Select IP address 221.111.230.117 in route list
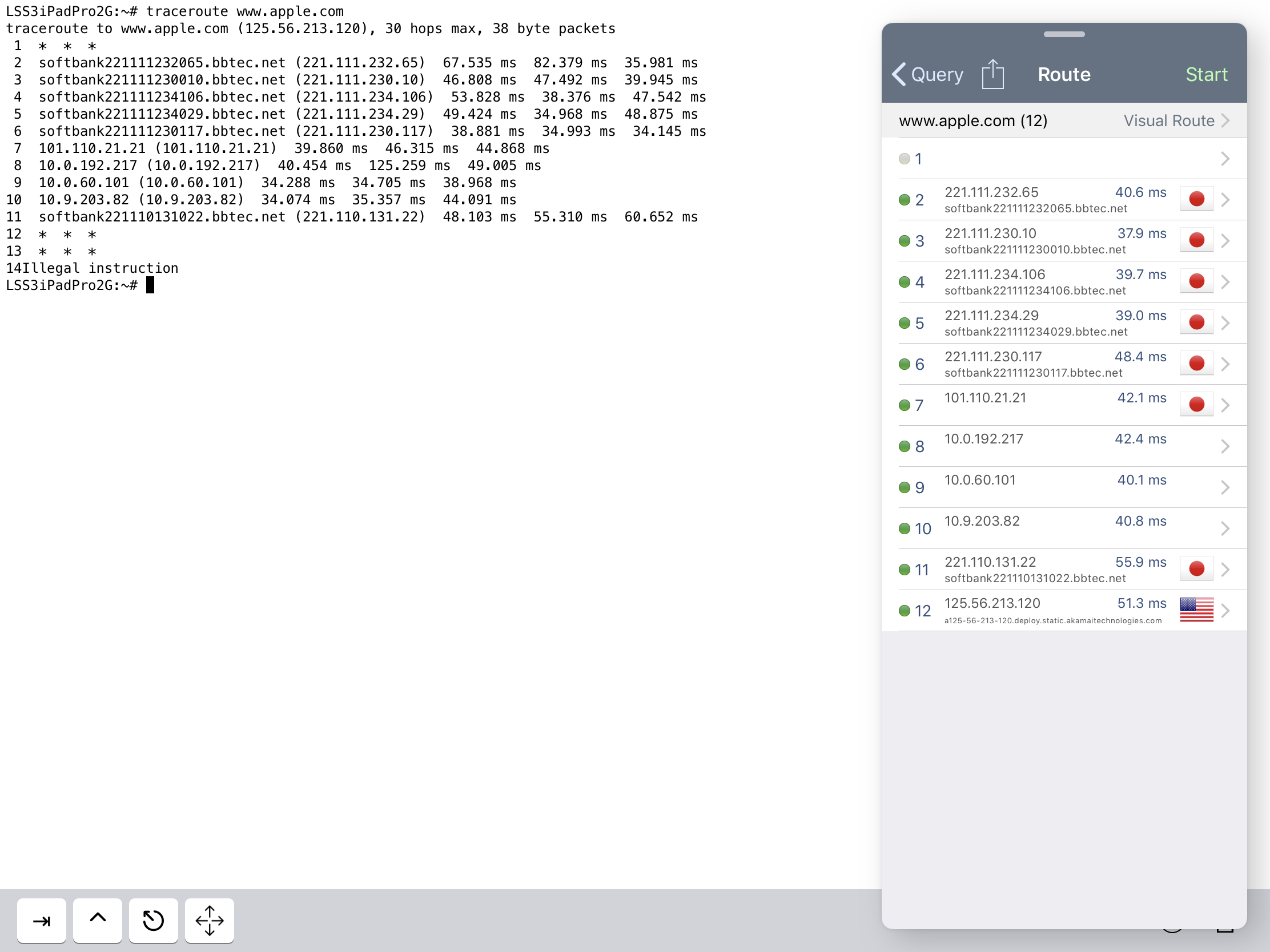Screen dimensions: 1270x952 pos(993,356)
